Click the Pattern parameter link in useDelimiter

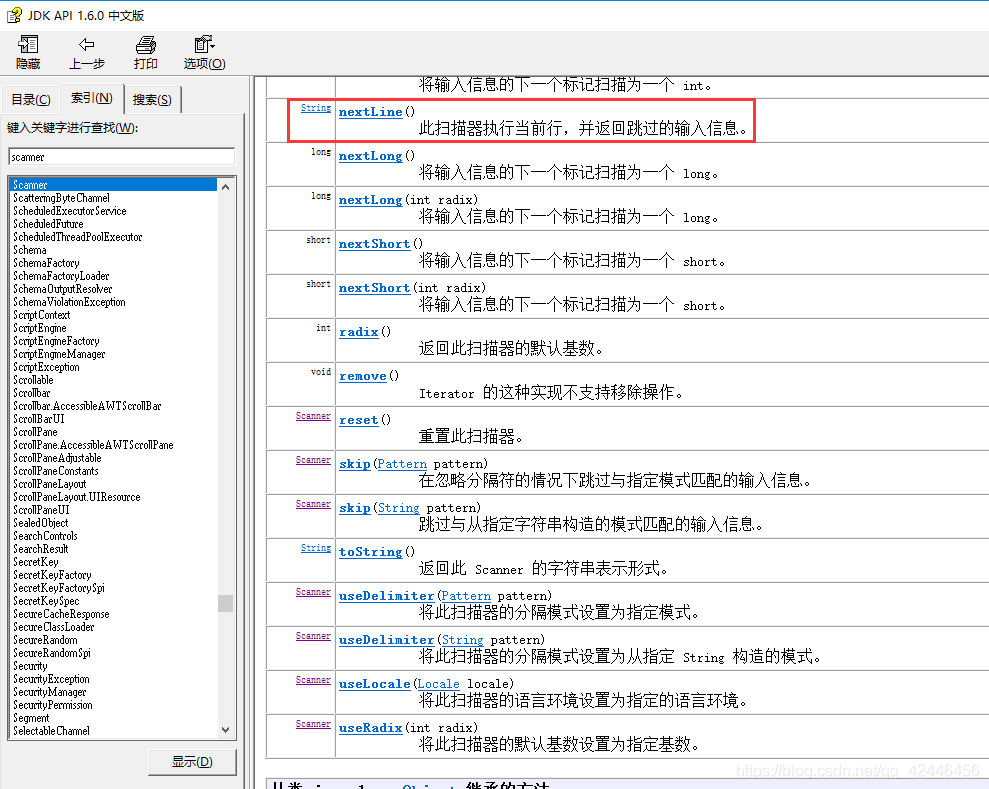pos(465,596)
